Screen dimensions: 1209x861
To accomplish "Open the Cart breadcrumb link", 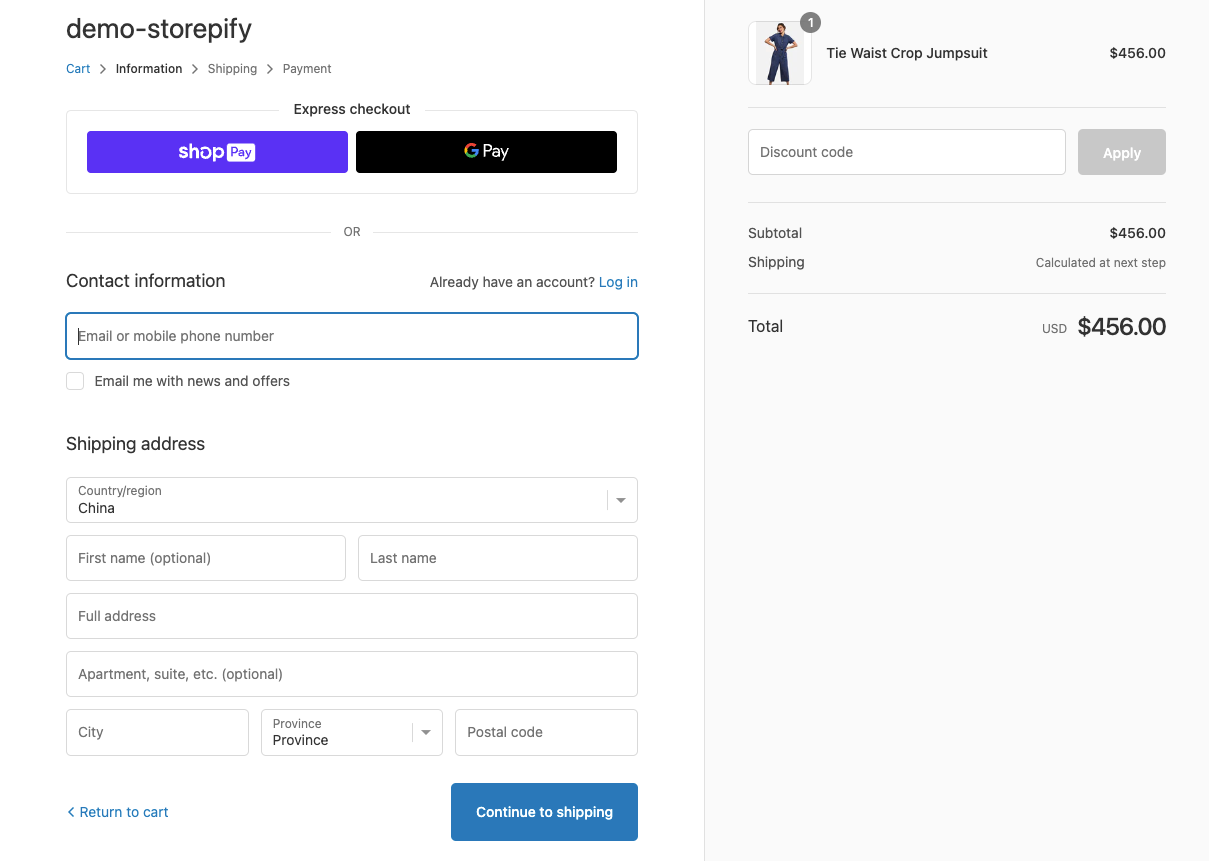I will 78,69.
